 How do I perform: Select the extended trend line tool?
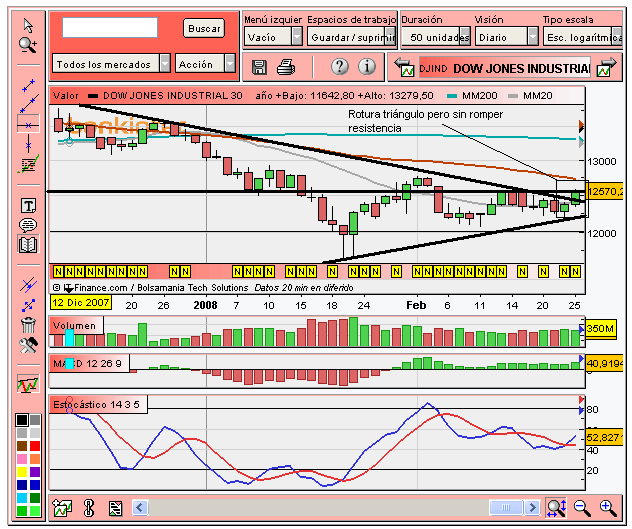[29, 104]
